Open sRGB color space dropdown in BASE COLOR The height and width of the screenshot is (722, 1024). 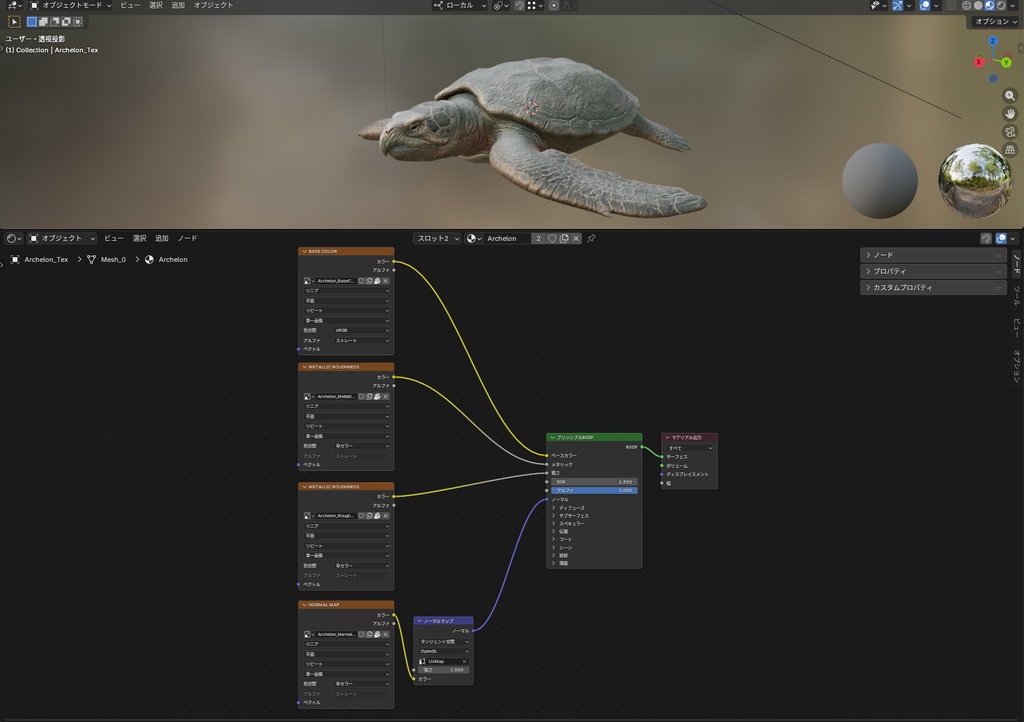(x=362, y=330)
